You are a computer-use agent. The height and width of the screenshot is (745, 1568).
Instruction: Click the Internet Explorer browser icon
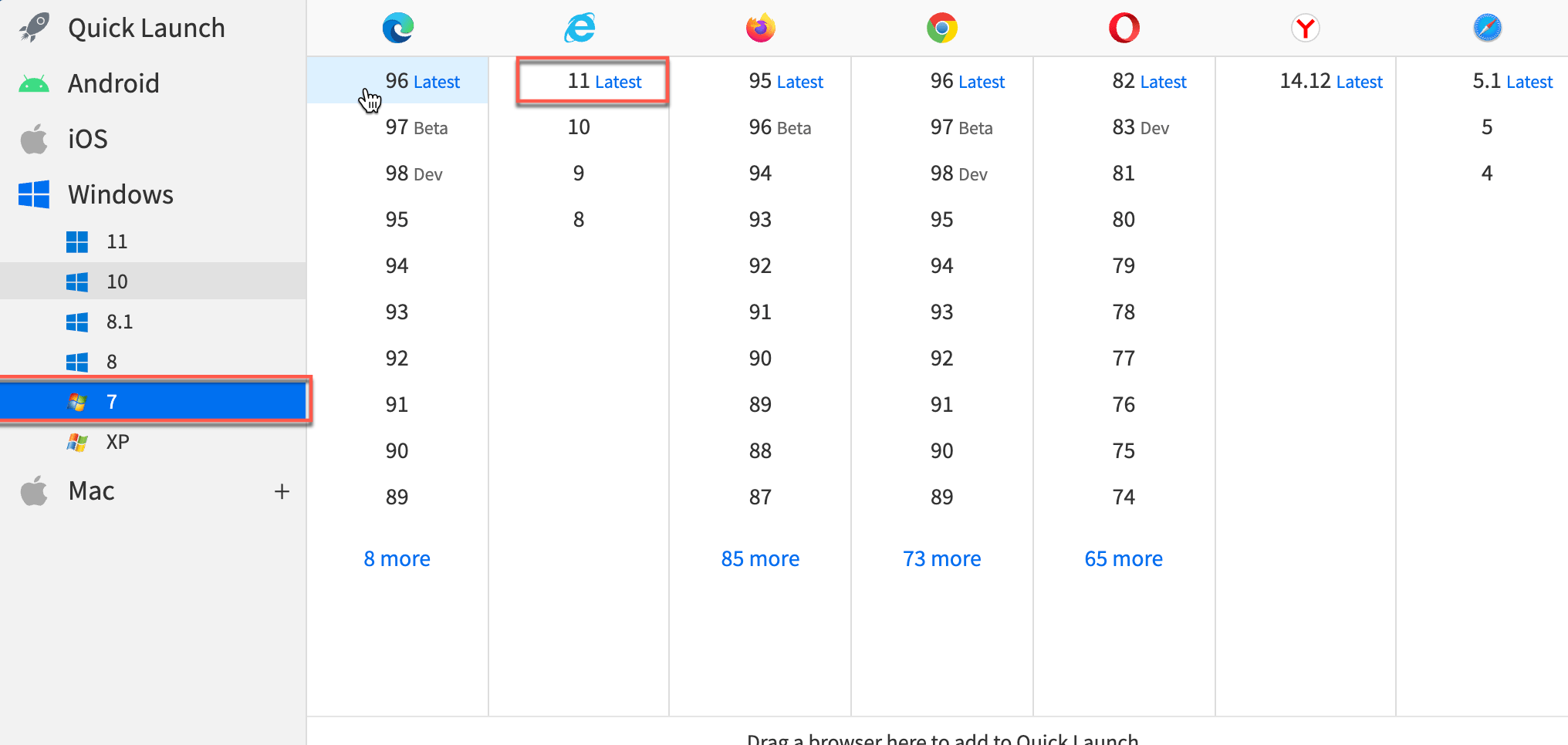pyautogui.click(x=579, y=27)
